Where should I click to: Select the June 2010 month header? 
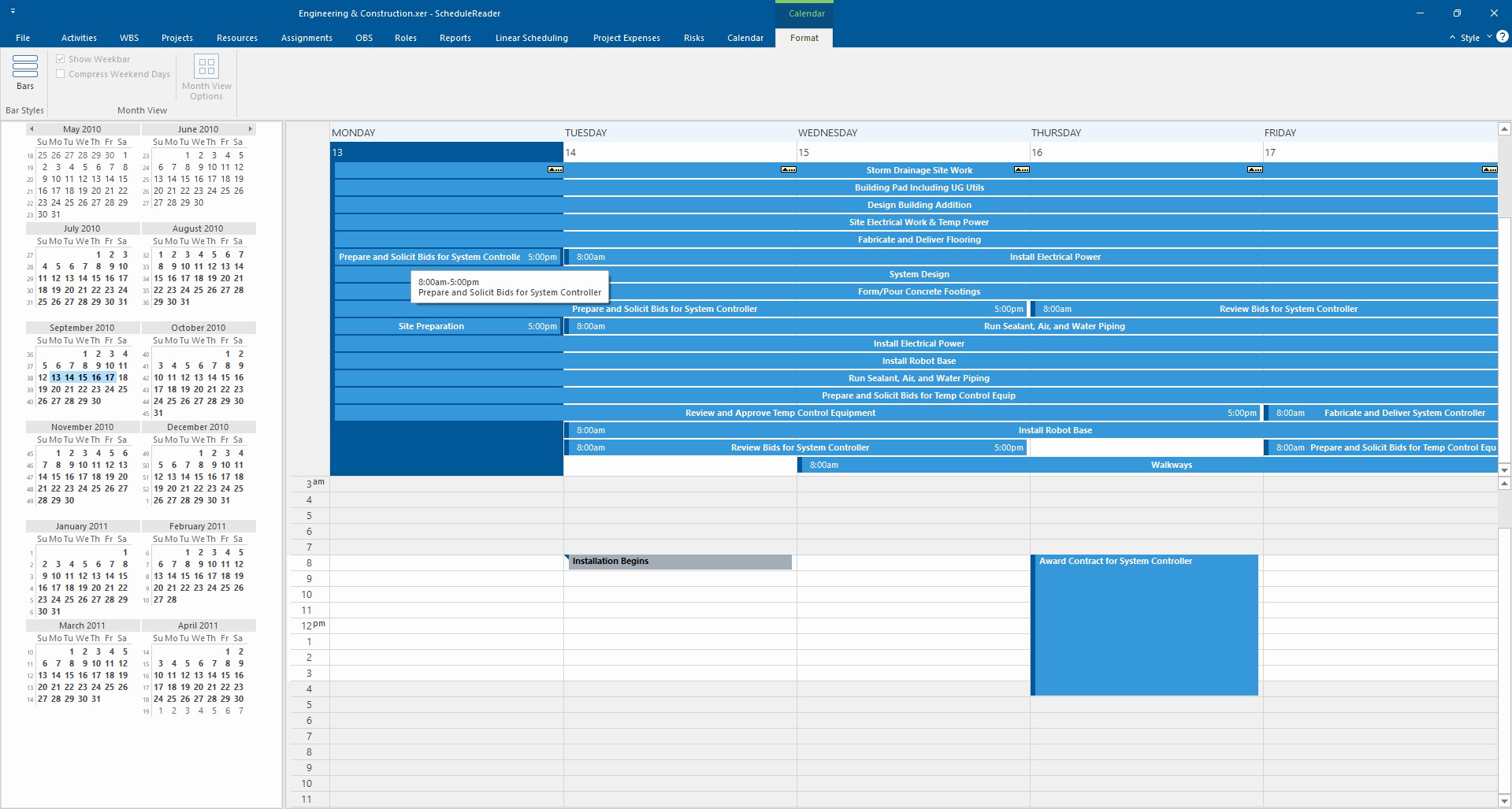pos(198,129)
